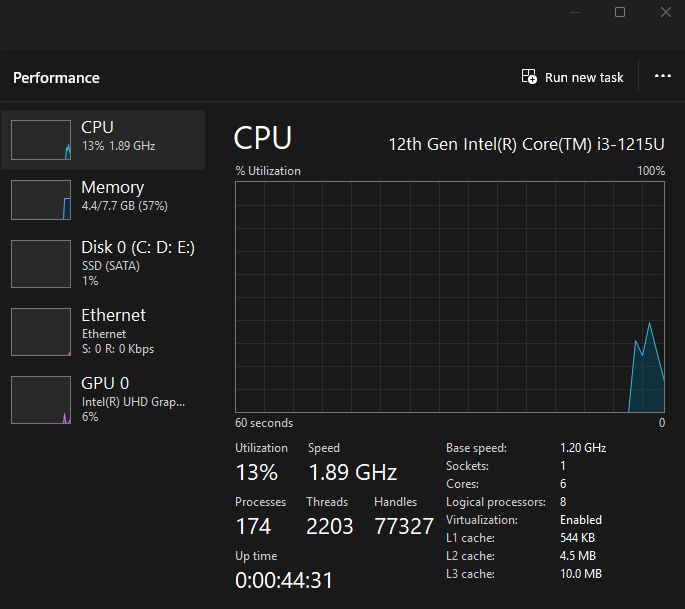Image resolution: width=685 pixels, height=609 pixels.
Task: Open the three-dot more options menu
Action: pos(662,76)
